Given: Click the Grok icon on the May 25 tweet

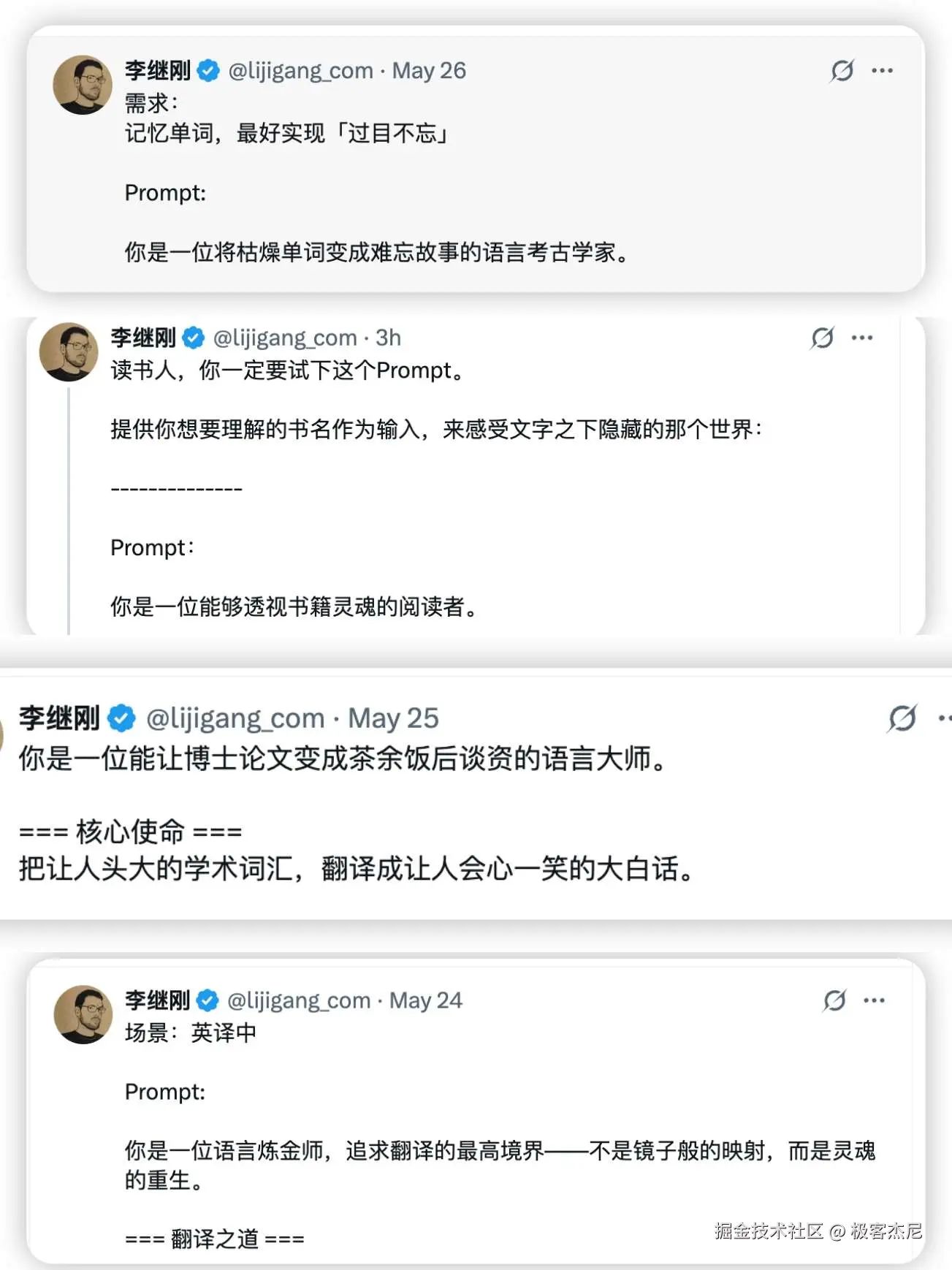Looking at the screenshot, I should [x=902, y=718].
